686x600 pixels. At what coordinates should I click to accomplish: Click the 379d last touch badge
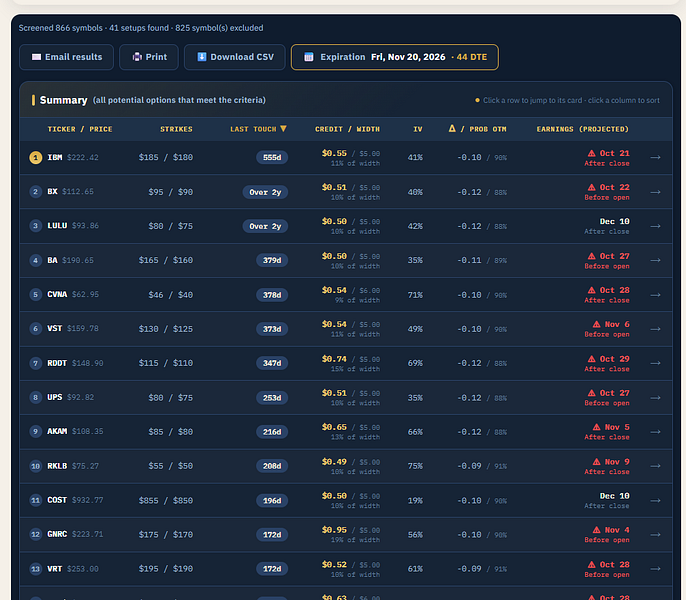[x=272, y=260]
